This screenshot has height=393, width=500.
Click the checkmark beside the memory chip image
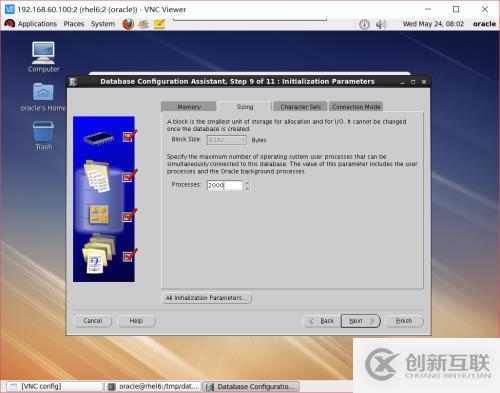tap(130, 136)
